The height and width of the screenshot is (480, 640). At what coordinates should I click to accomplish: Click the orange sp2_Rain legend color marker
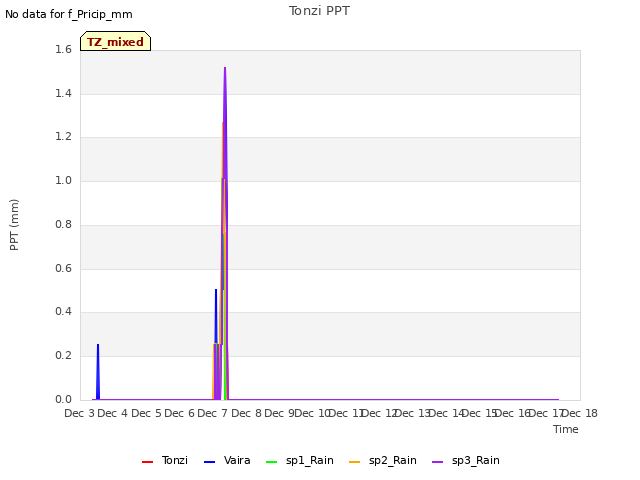tap(355, 462)
